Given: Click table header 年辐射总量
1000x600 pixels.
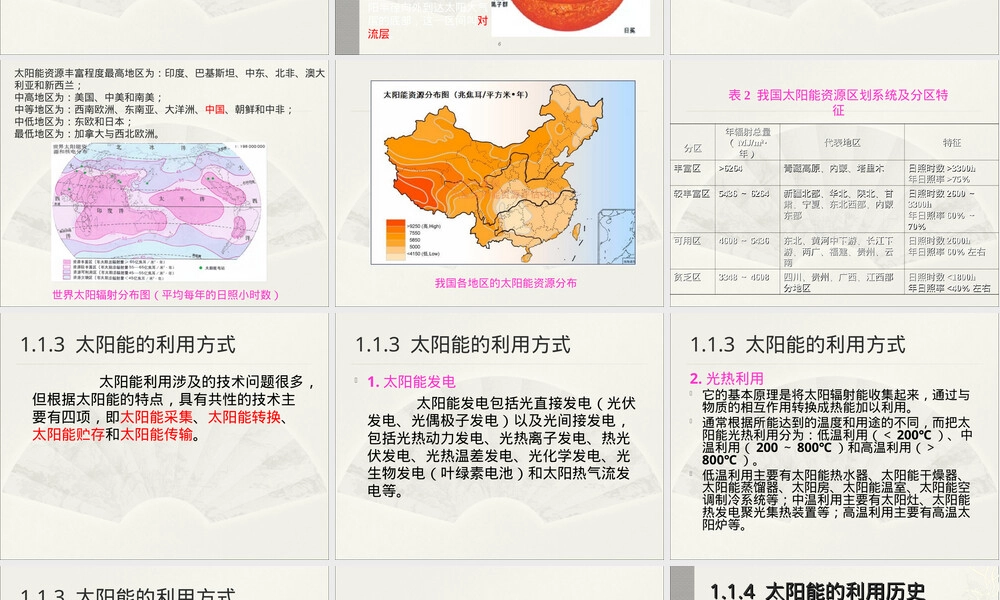Looking at the screenshot, I should (x=747, y=132).
